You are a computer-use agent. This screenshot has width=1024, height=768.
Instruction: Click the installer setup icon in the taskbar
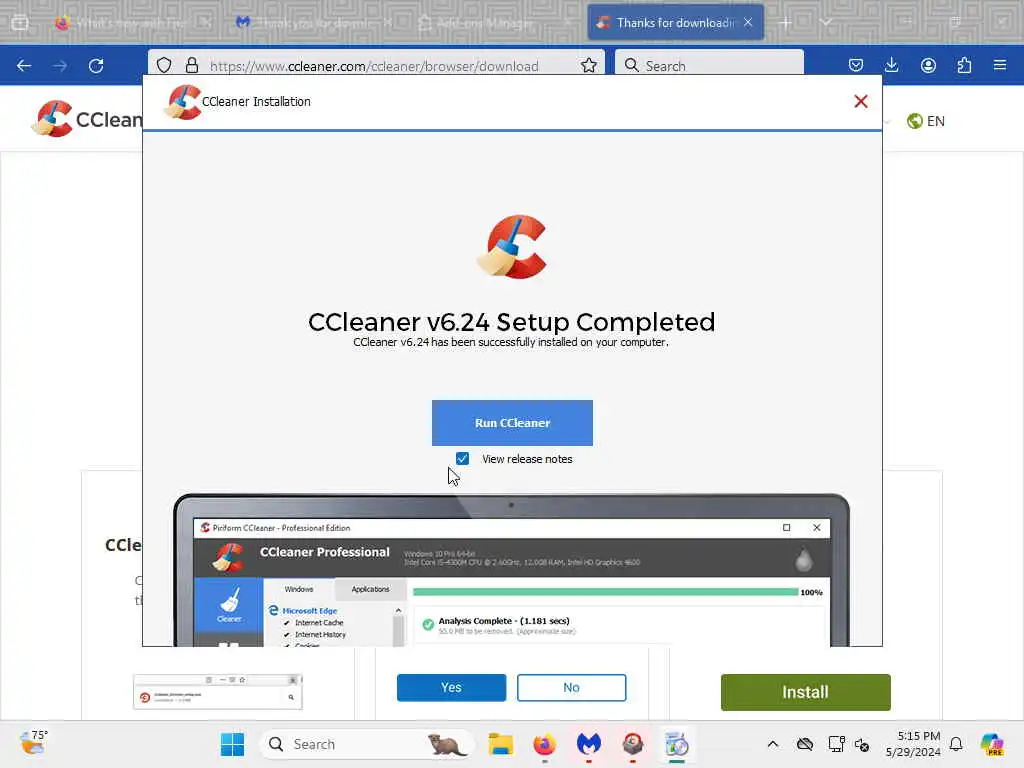[x=677, y=744]
